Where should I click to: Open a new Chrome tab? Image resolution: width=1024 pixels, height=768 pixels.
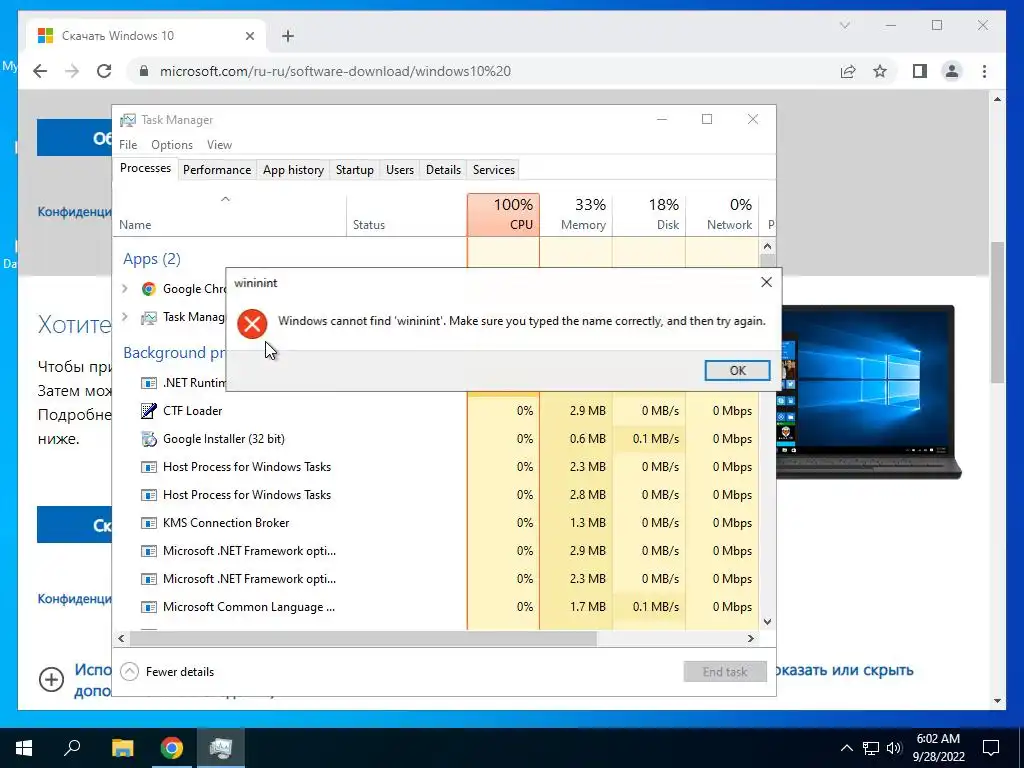coord(288,36)
